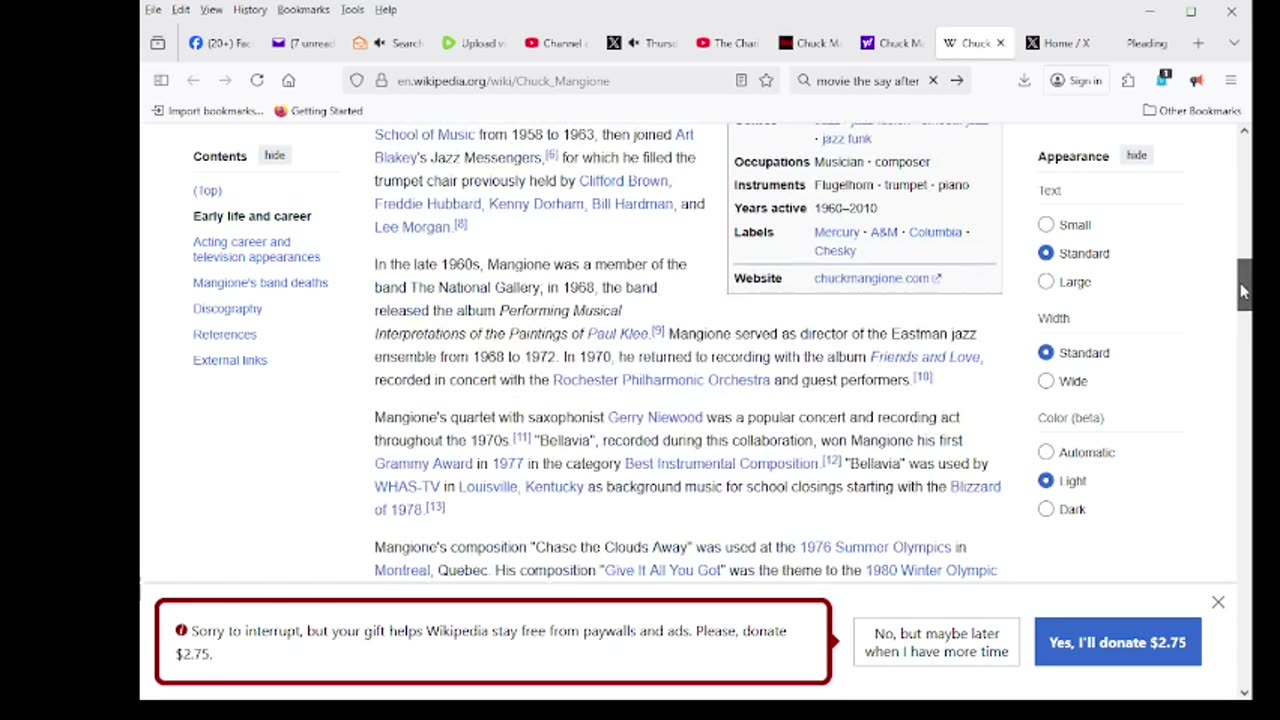This screenshot has height=720, width=1280.
Task: Open the 1976 Summer Olympics link
Action: (x=875, y=547)
